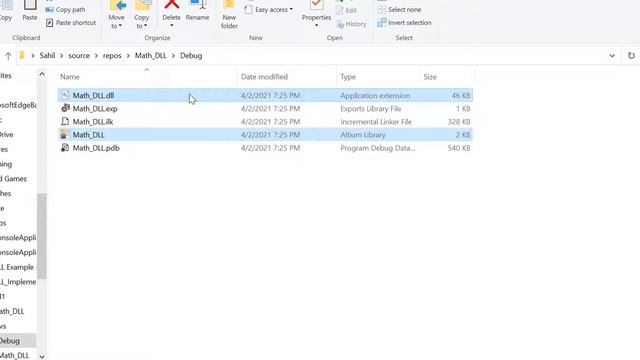Viewport: 640px width, 360px height.
Task: Click the Edit button in Open group
Action: (x=346, y=10)
